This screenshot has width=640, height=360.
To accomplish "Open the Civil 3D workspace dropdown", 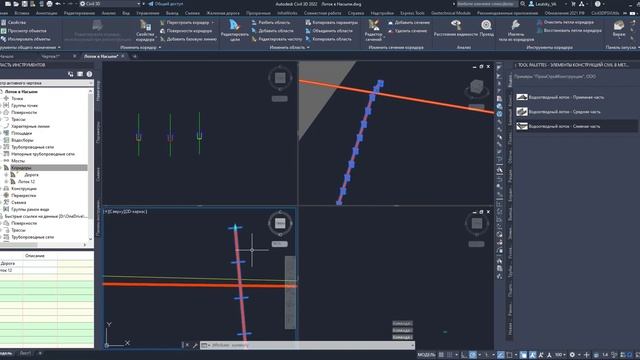I will tap(110, 4).
